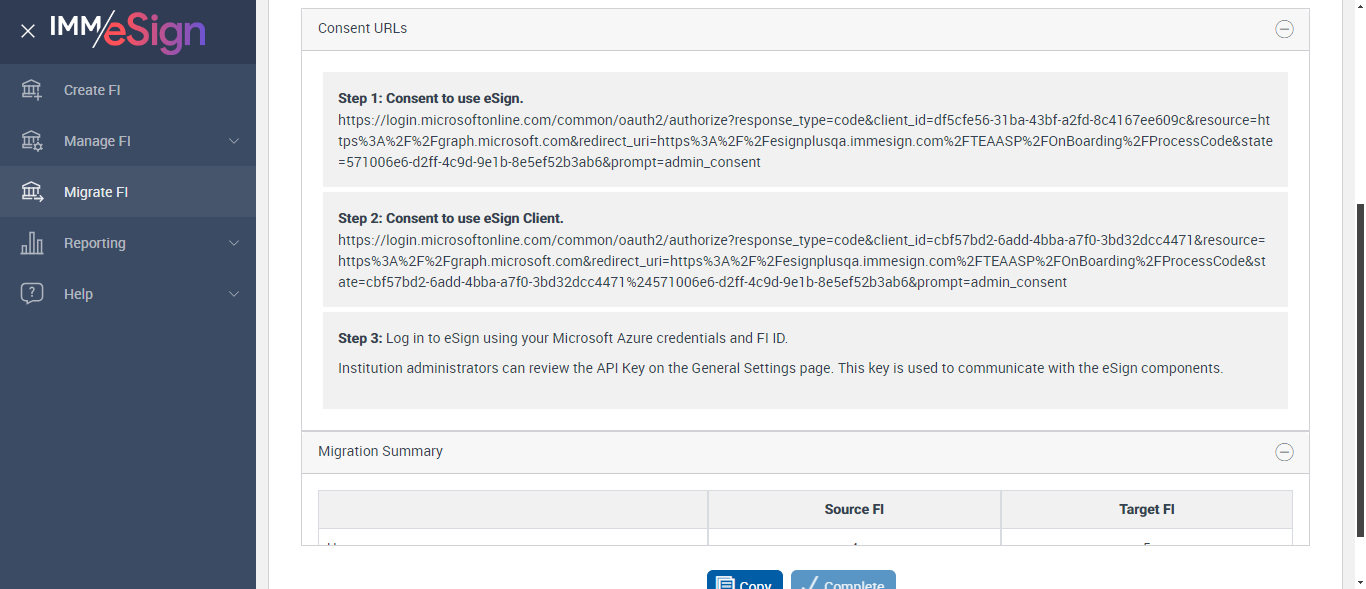Click the IMM eSign logo
This screenshot has width=1366, height=589.
point(128,31)
